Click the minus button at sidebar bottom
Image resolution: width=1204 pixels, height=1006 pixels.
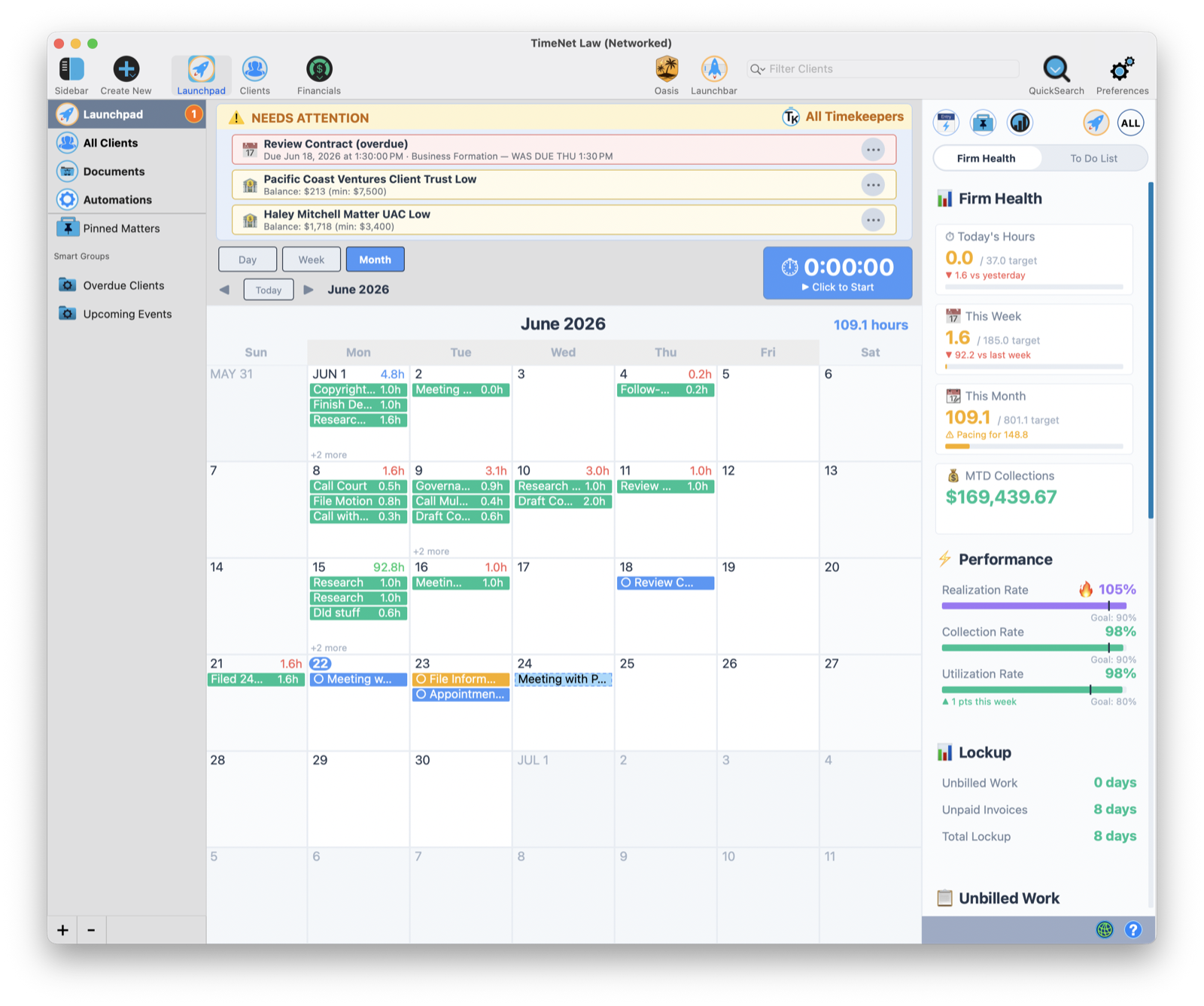pos(91,931)
